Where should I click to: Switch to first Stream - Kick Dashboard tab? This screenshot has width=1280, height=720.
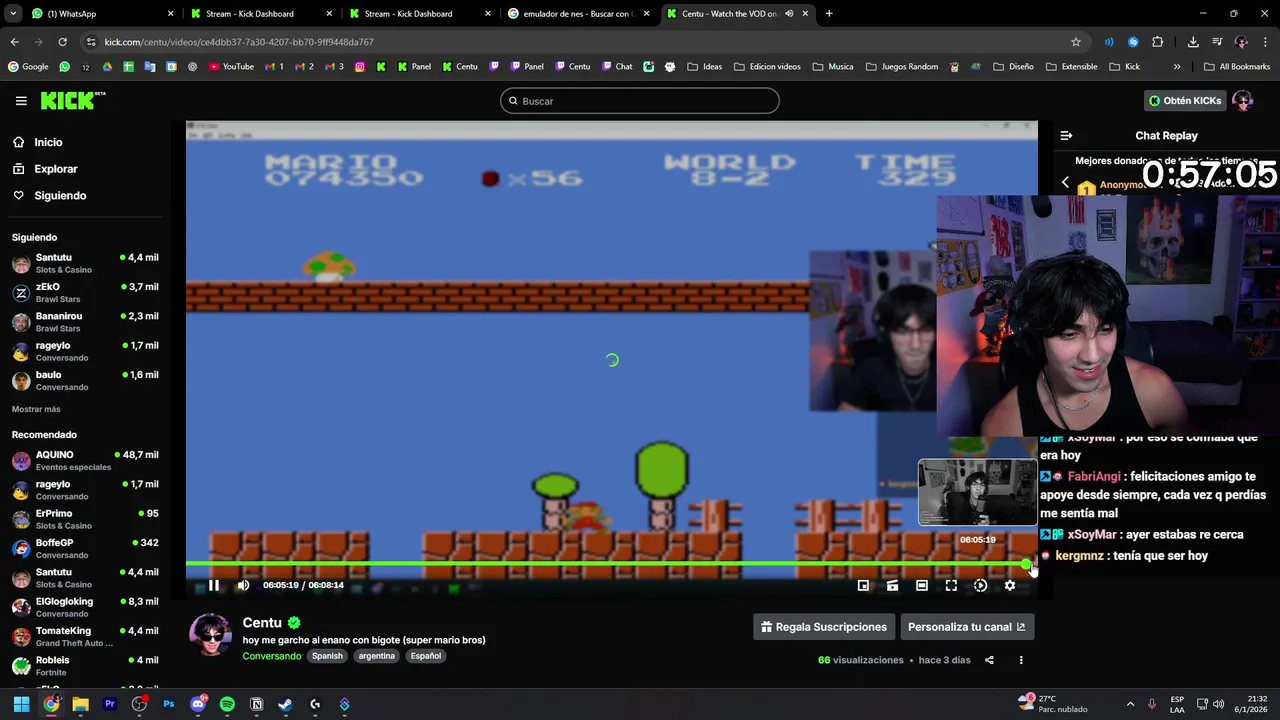click(260, 14)
